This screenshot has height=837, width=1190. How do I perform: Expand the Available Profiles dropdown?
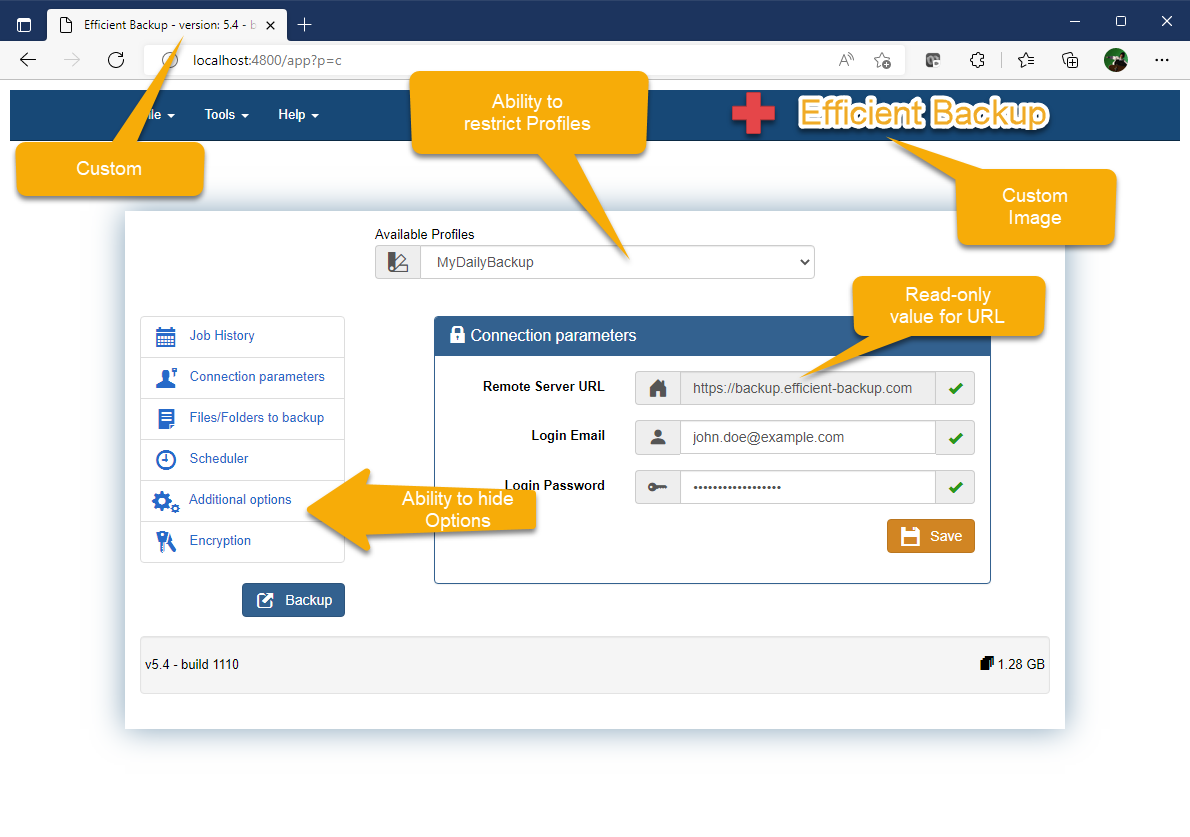617,262
